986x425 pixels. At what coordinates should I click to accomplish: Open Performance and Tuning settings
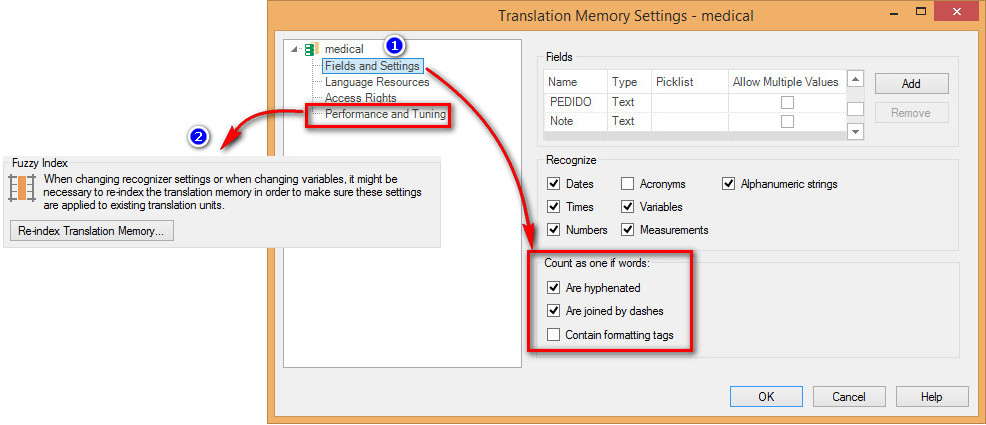[x=385, y=115]
